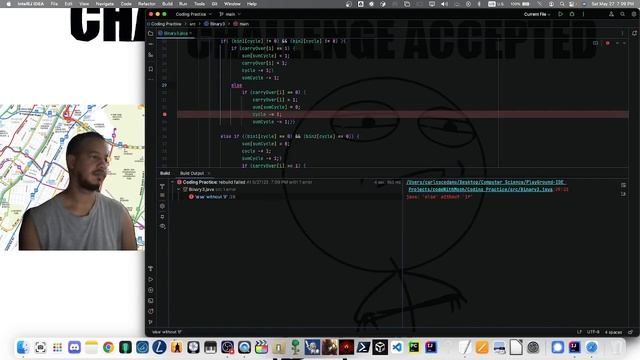Open Finder from the Dock
The height and width of the screenshot is (360, 640).
pos(23,347)
